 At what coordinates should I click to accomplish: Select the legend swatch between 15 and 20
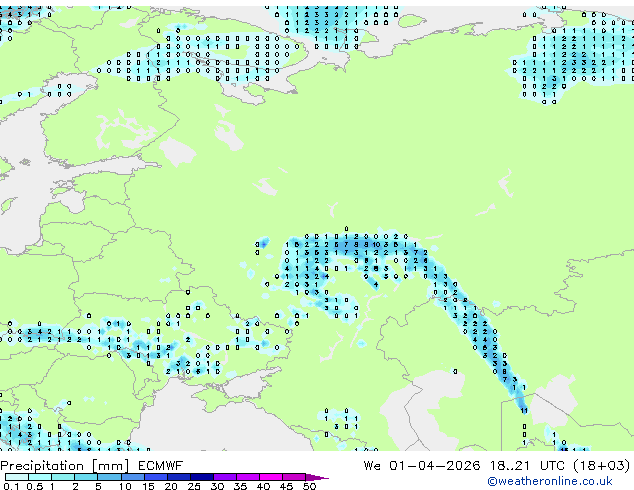[x=156, y=477]
